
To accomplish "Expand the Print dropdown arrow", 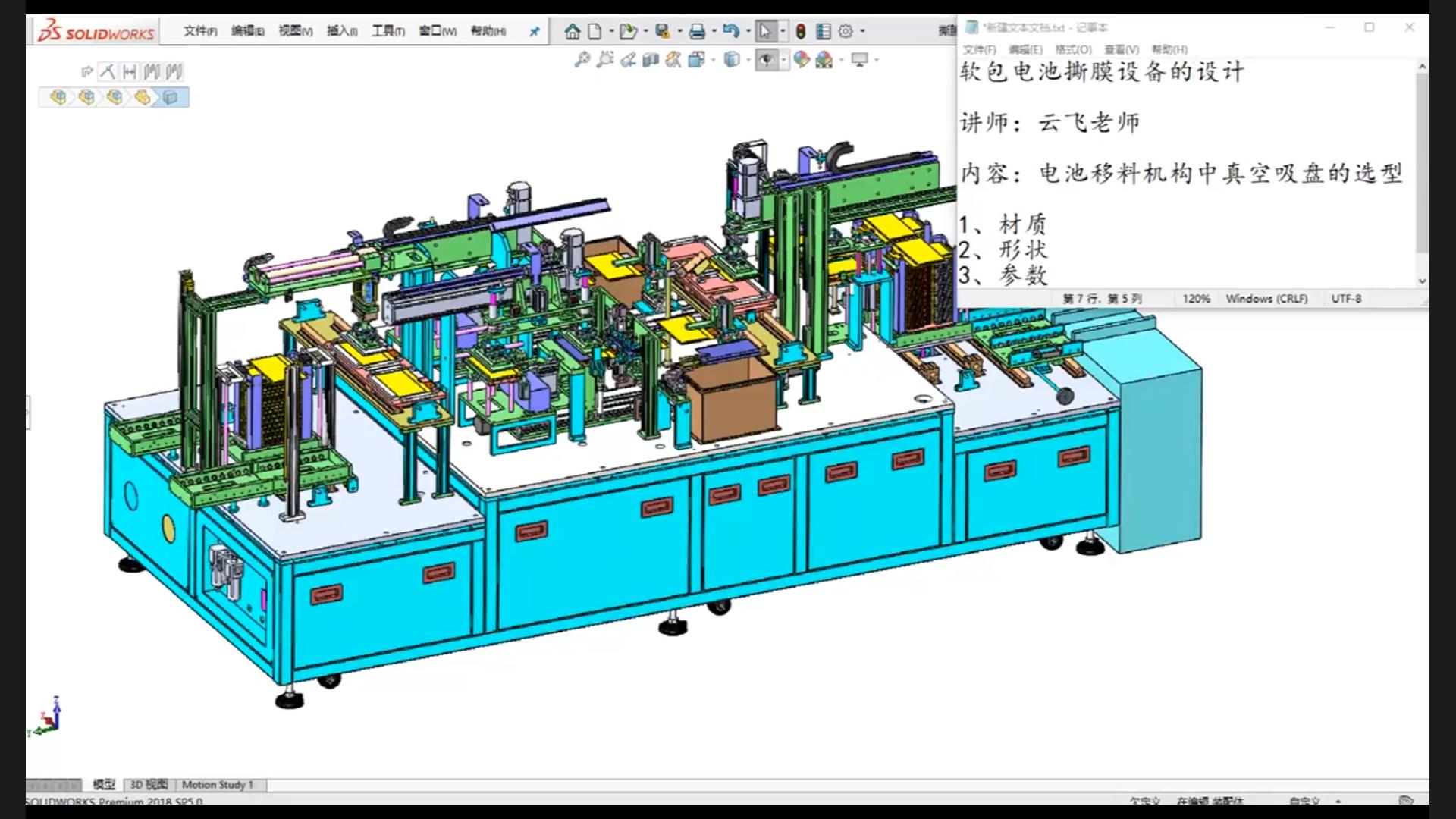I will (x=714, y=31).
